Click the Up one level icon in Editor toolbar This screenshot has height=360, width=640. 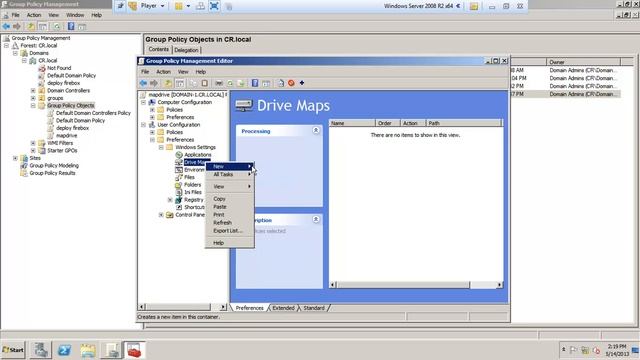click(168, 83)
